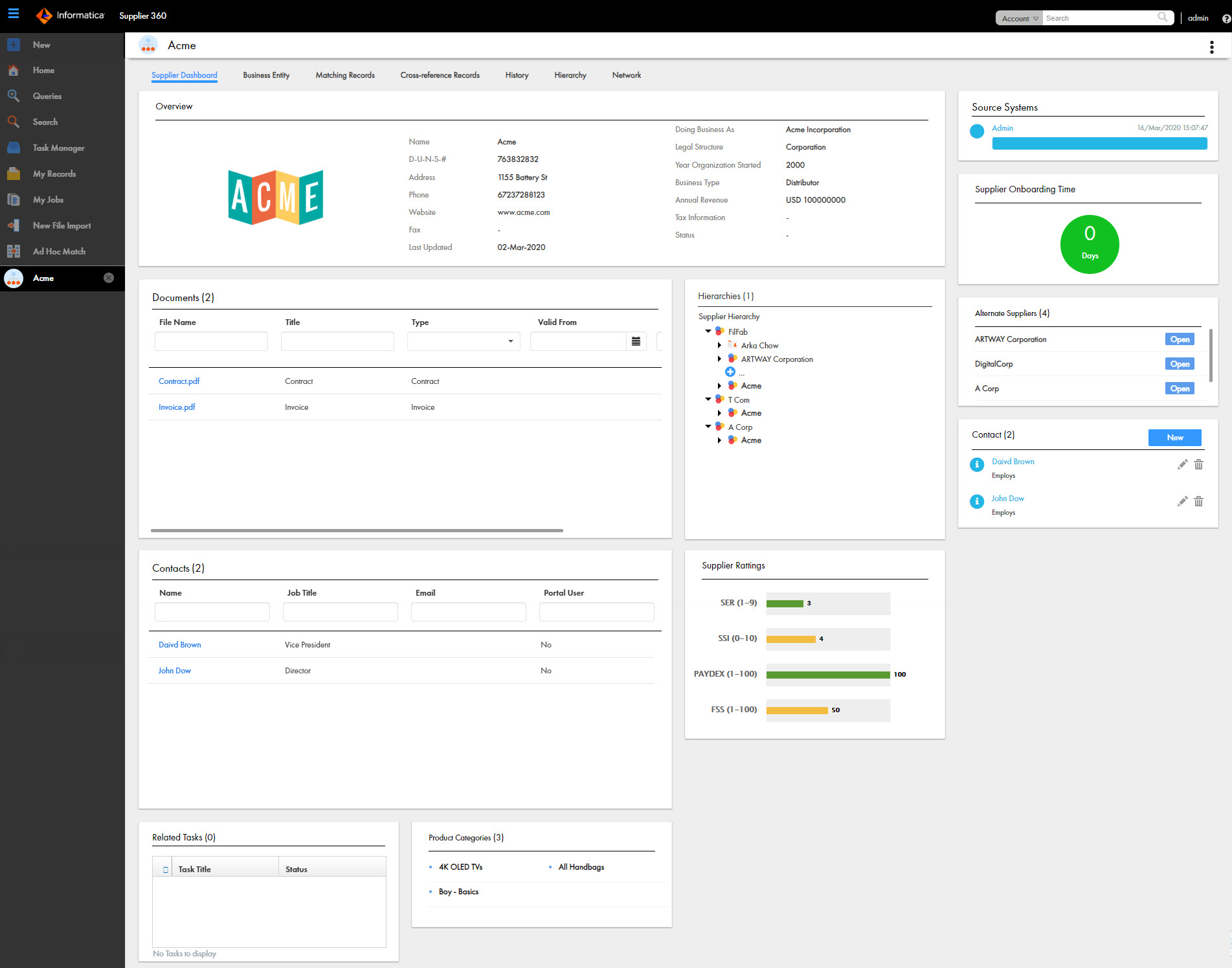This screenshot has width=1232, height=968.
Task: Edit the John Dow contact
Action: pos(1182,501)
